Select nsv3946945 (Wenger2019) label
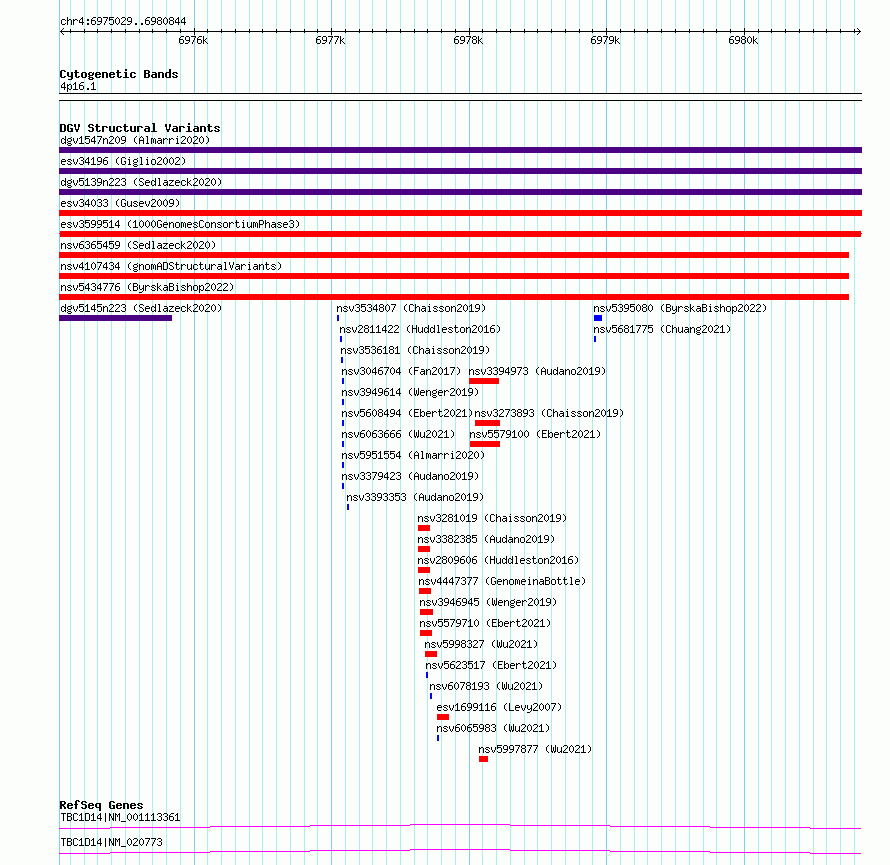This screenshot has width=890, height=865. (489, 602)
